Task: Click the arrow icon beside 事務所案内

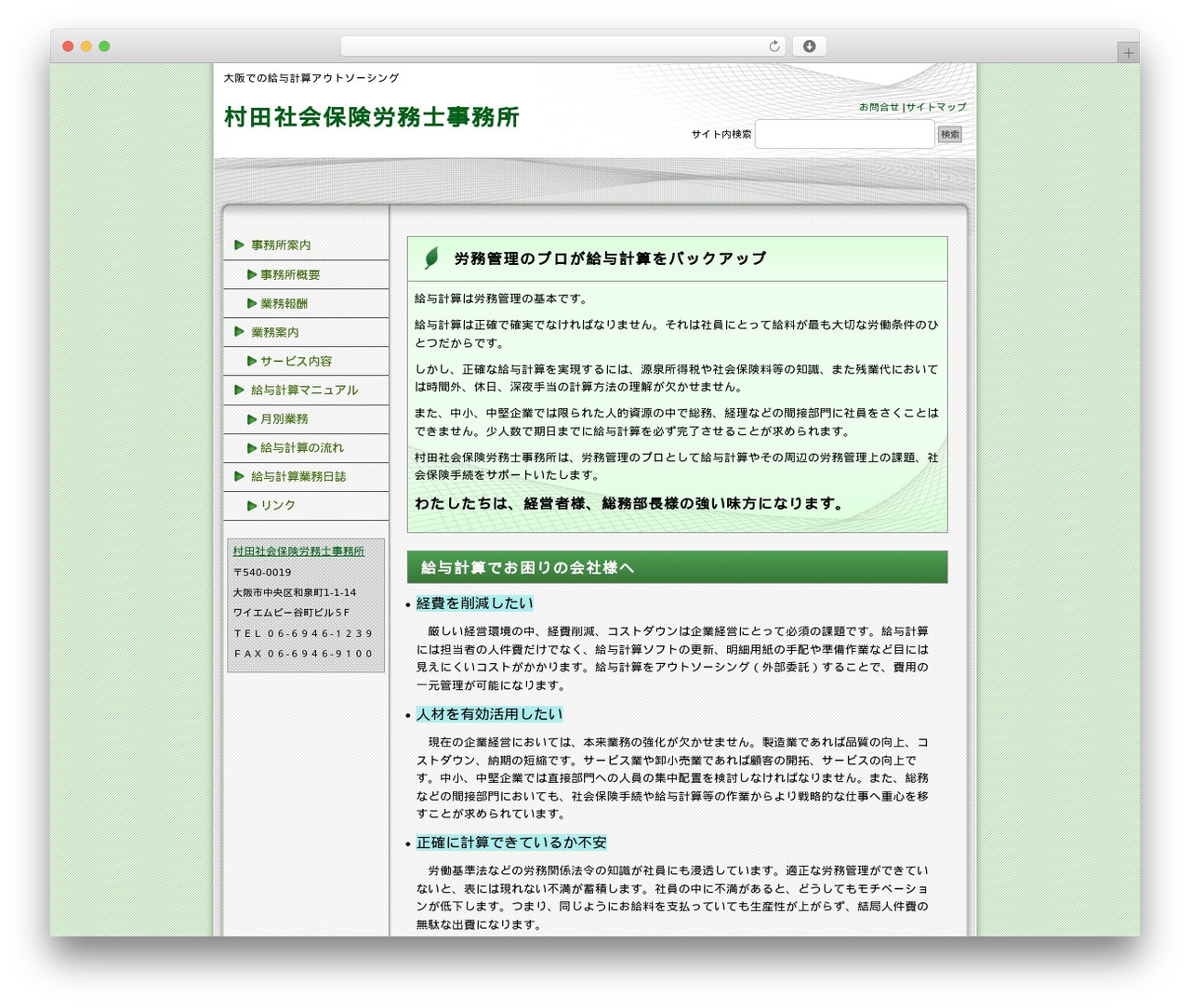Action: 239,245
